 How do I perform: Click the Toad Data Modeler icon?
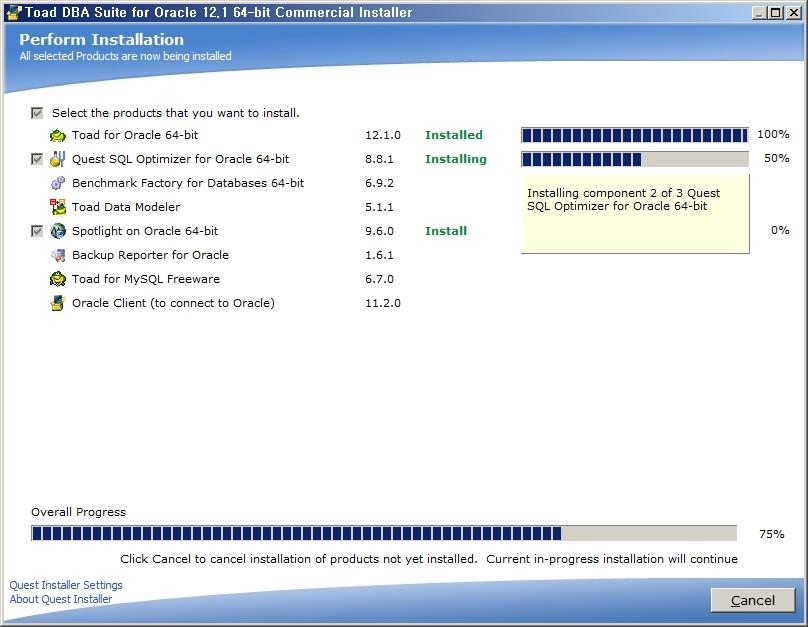point(58,207)
